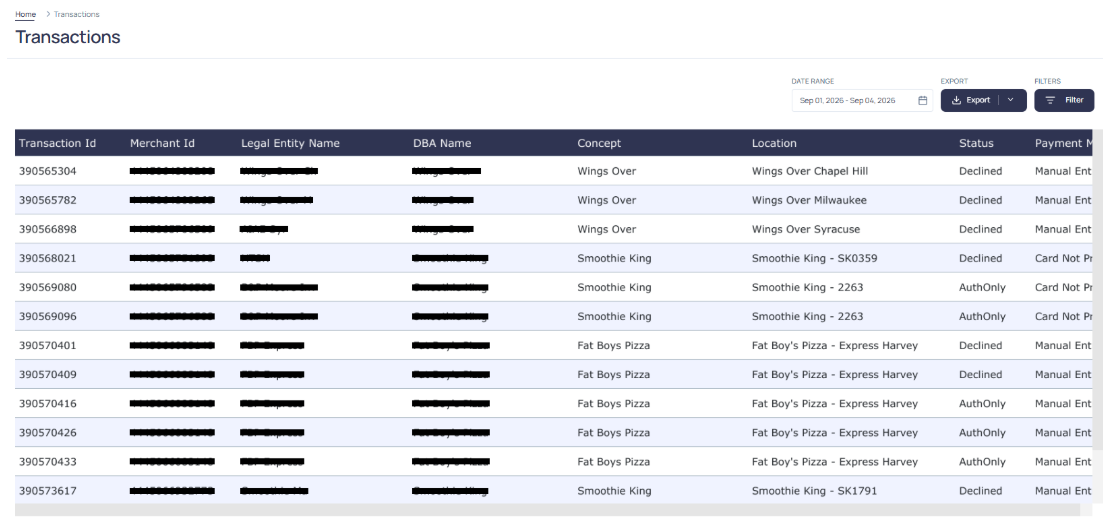
Task: Click the horizontal scrollbar below the table
Action: (x=547, y=510)
